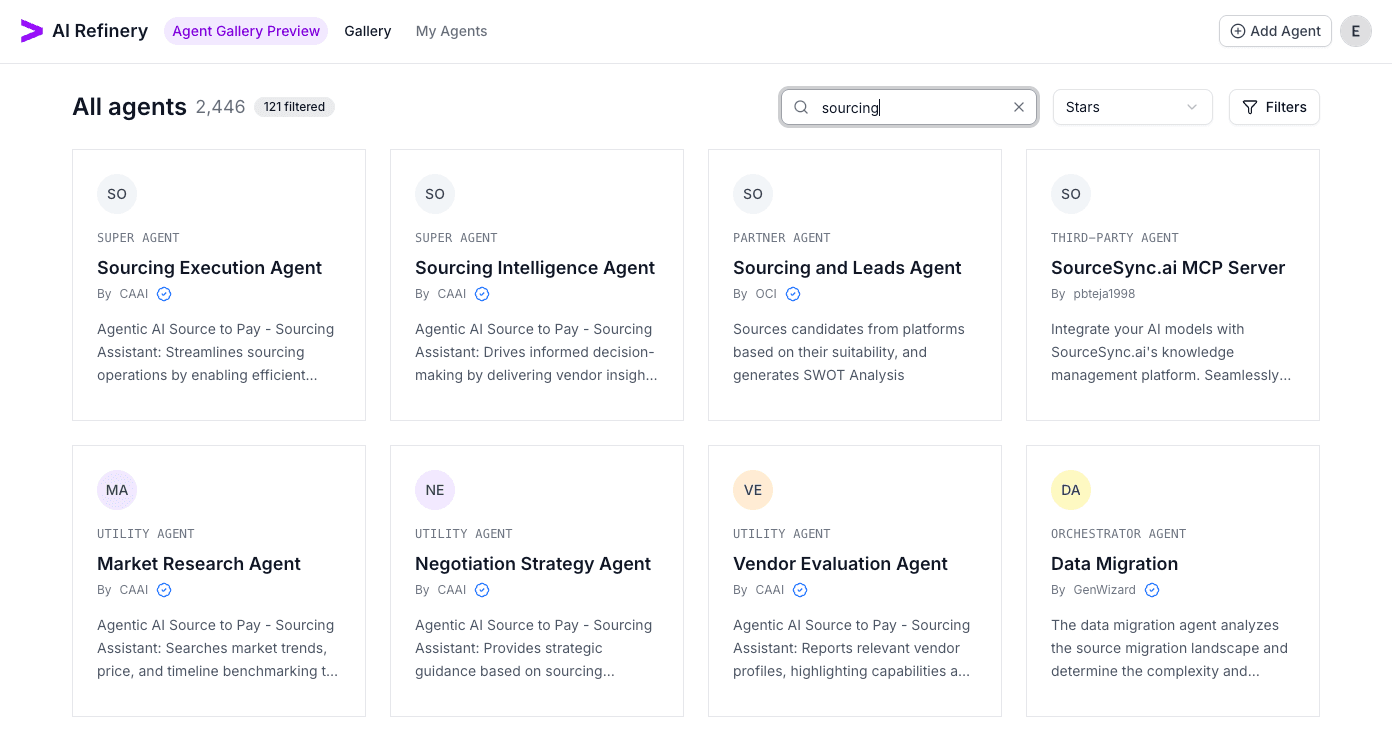The height and width of the screenshot is (734, 1392).
Task: Open the Stars sort dropdown
Action: click(x=1132, y=107)
